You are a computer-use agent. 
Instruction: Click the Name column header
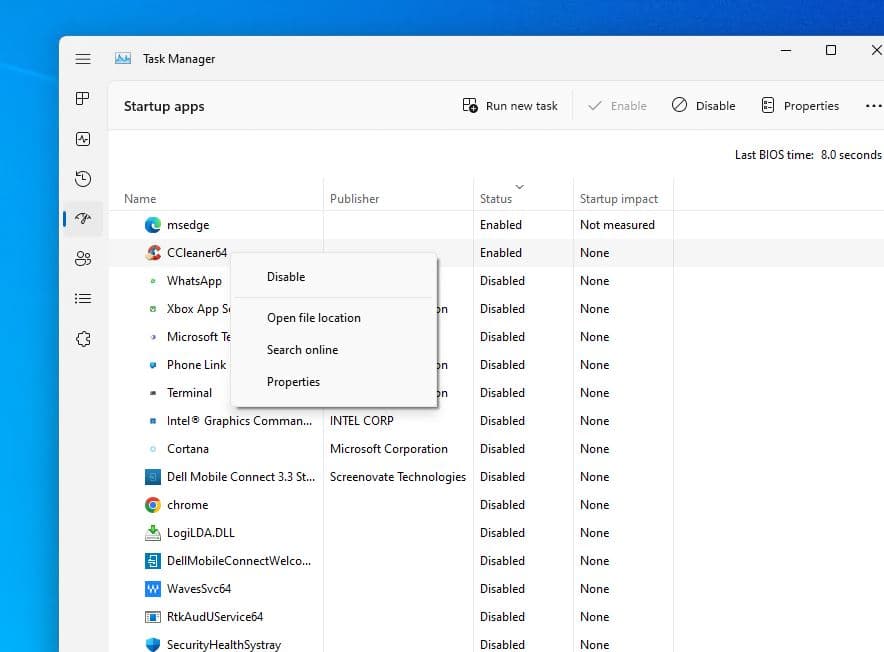click(x=140, y=199)
